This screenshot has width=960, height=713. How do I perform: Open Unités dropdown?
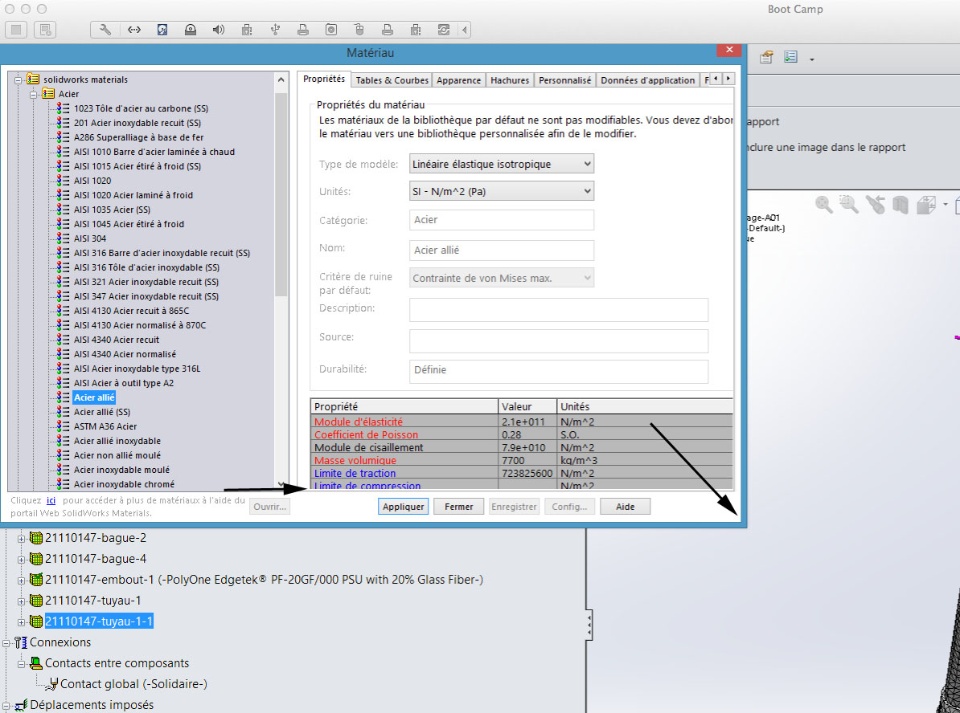pos(501,192)
